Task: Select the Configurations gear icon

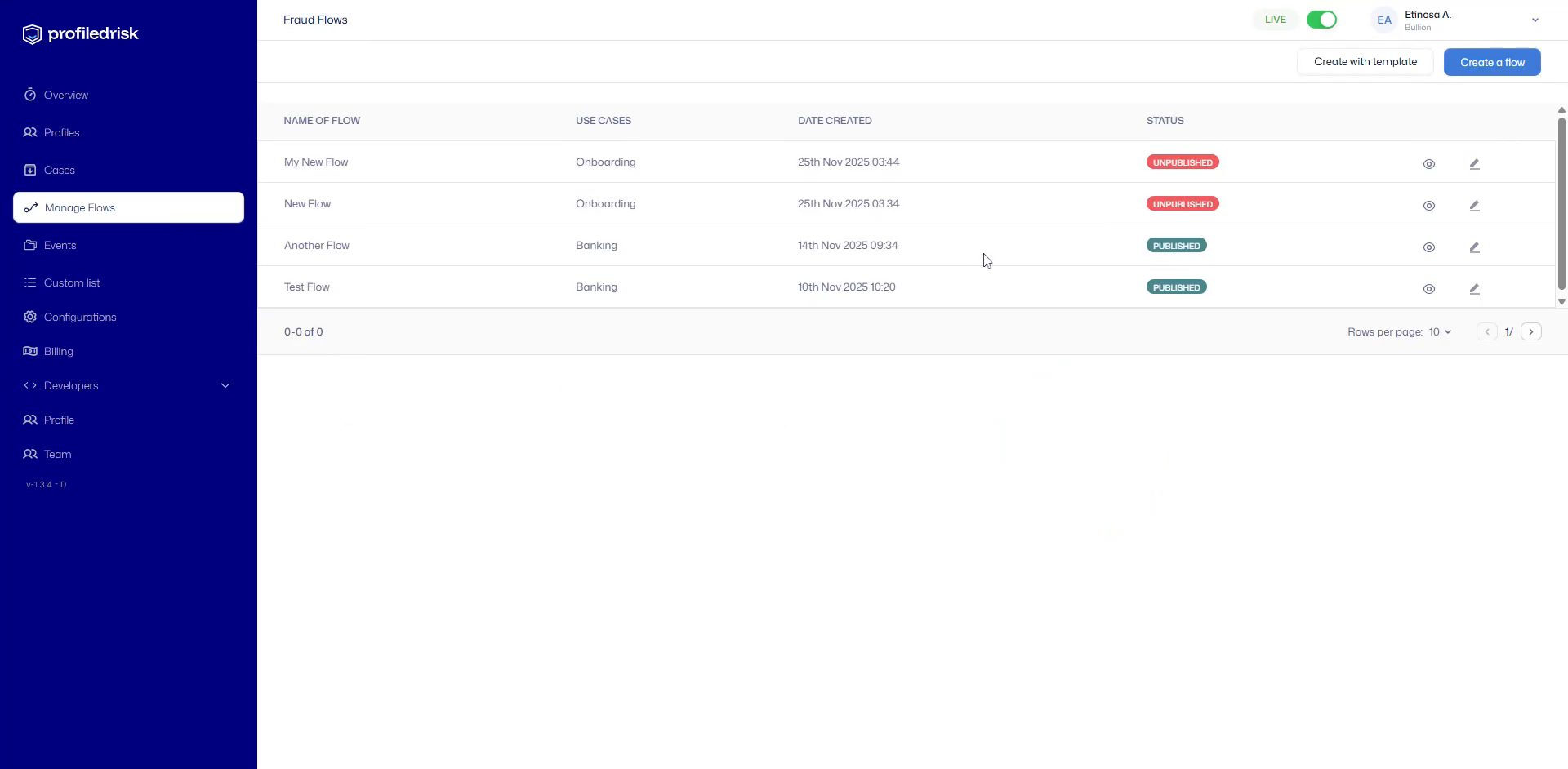Action: 30,317
